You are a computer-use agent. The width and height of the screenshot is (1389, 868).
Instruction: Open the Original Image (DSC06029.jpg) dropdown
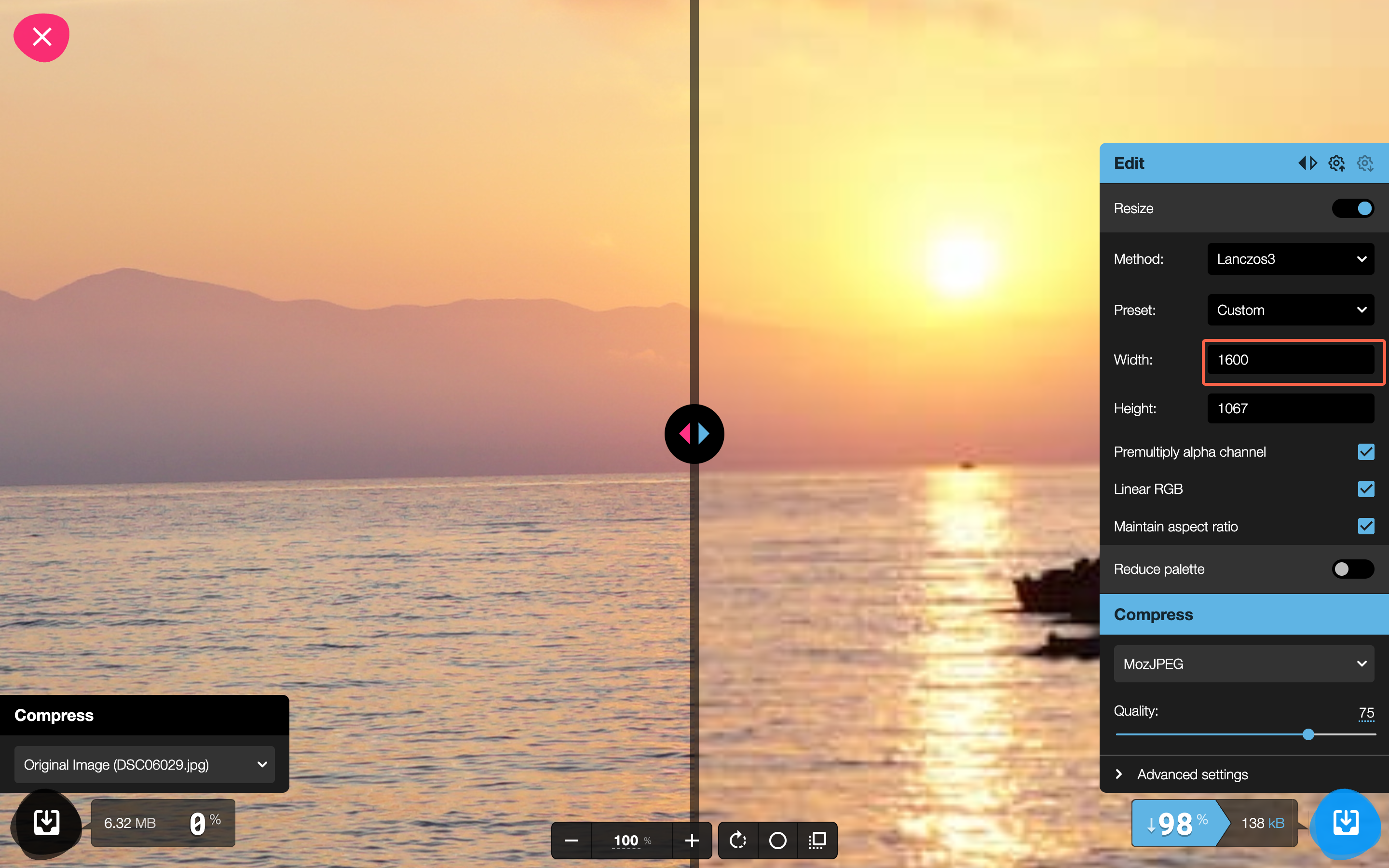click(x=145, y=765)
